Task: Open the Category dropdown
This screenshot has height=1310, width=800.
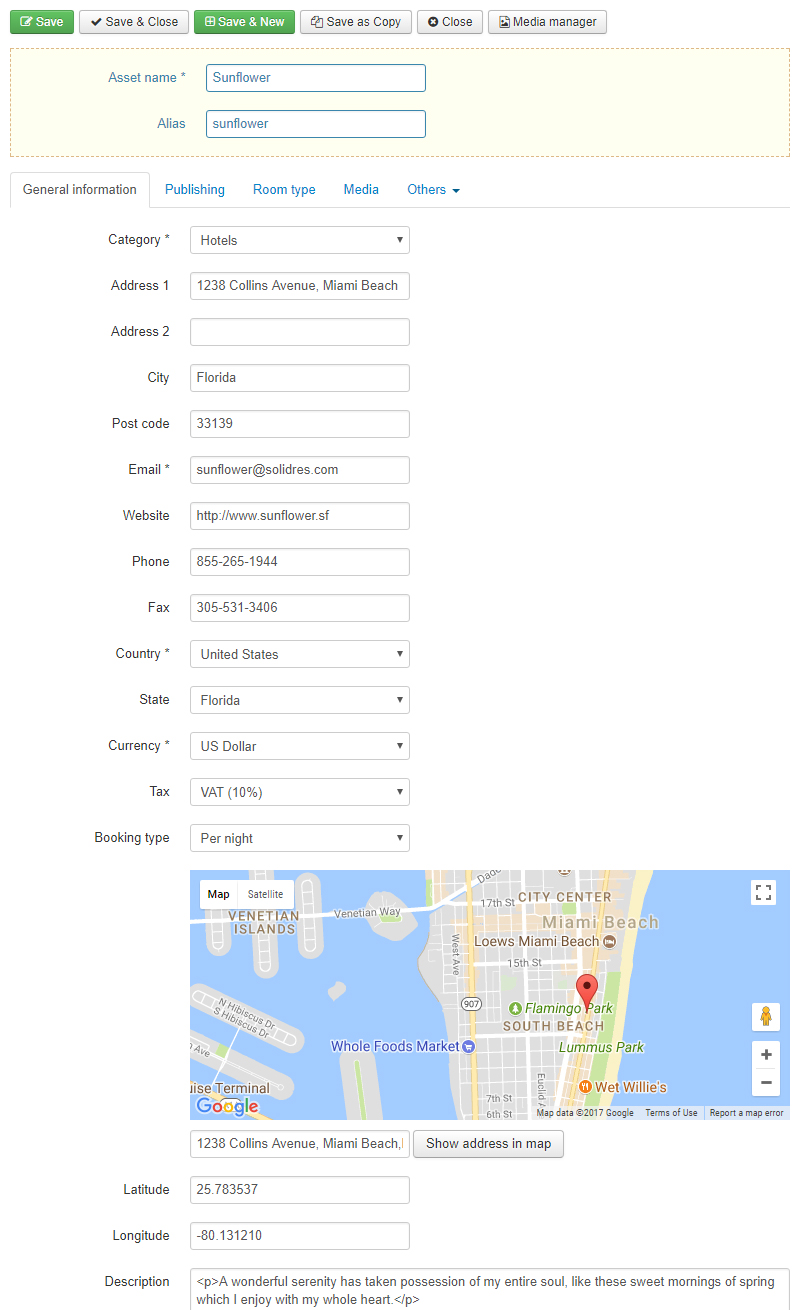Action: [299, 240]
